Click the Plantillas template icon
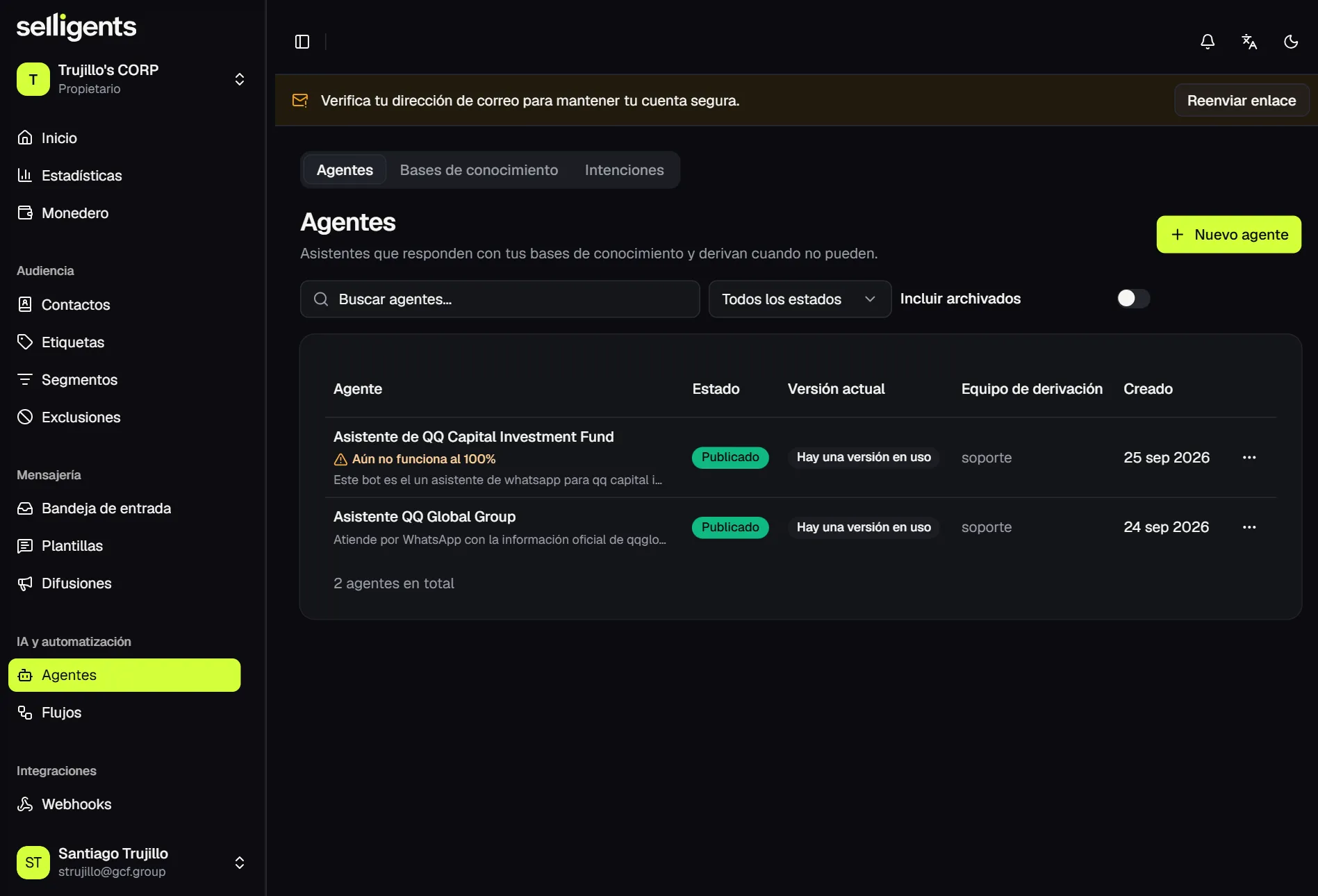This screenshot has height=896, width=1318. [25, 546]
